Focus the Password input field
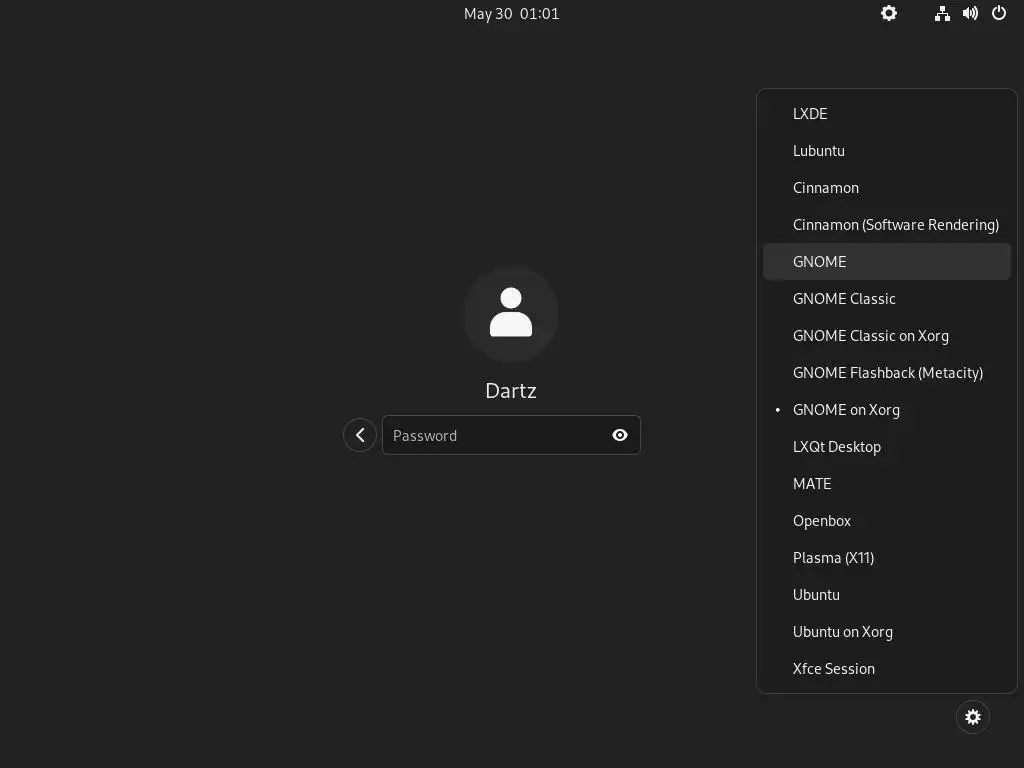This screenshot has height=768, width=1024. pos(511,435)
